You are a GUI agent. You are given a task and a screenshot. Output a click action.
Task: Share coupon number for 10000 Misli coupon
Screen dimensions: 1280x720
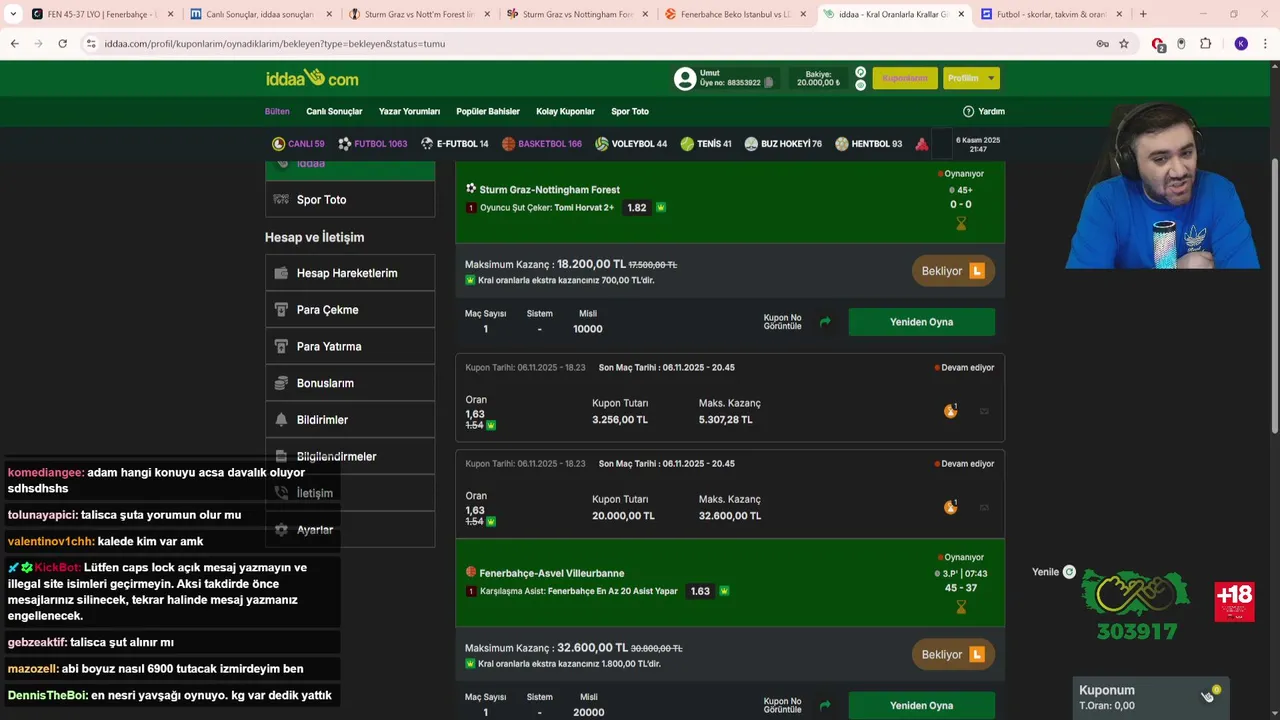tap(825, 322)
